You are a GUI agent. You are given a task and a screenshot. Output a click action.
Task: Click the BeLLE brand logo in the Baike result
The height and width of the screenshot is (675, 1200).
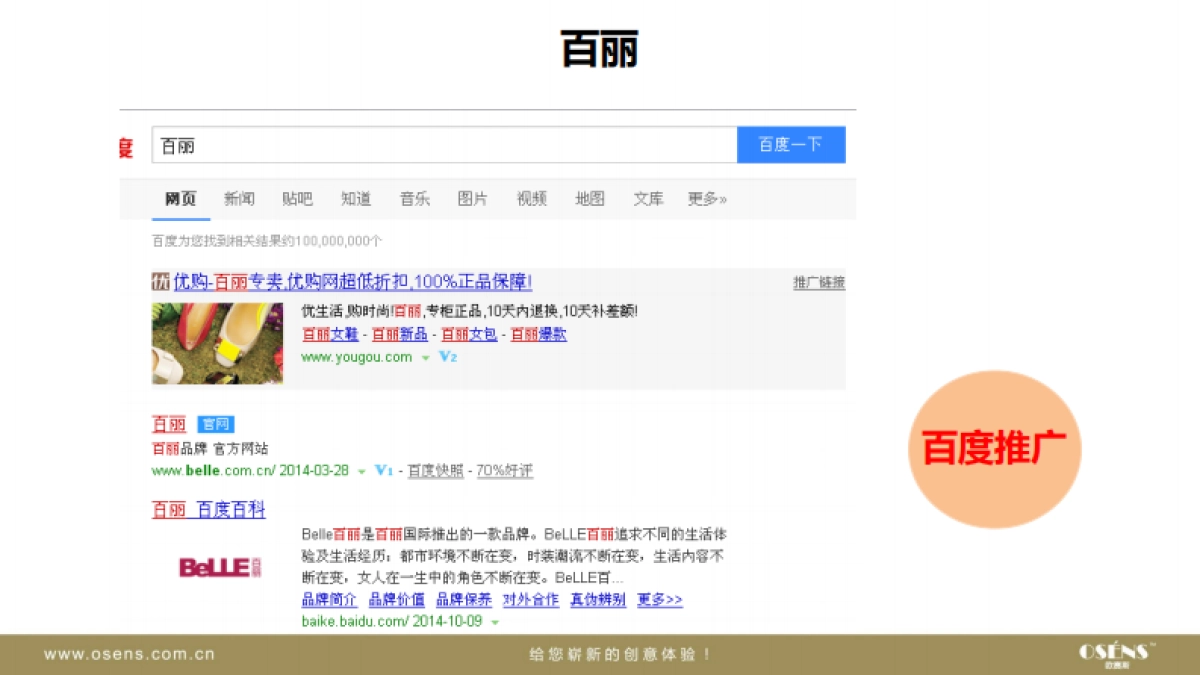pos(218,567)
